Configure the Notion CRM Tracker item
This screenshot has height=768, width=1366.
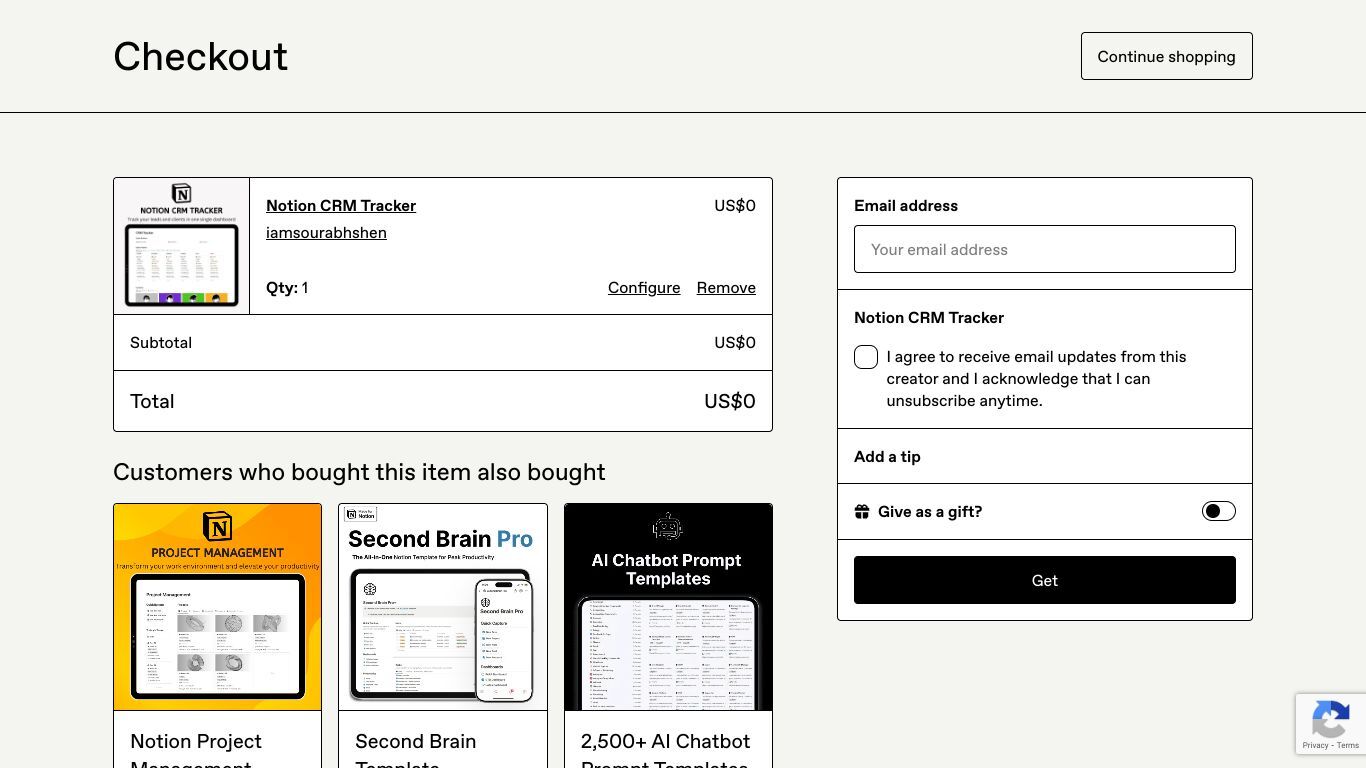pos(644,288)
